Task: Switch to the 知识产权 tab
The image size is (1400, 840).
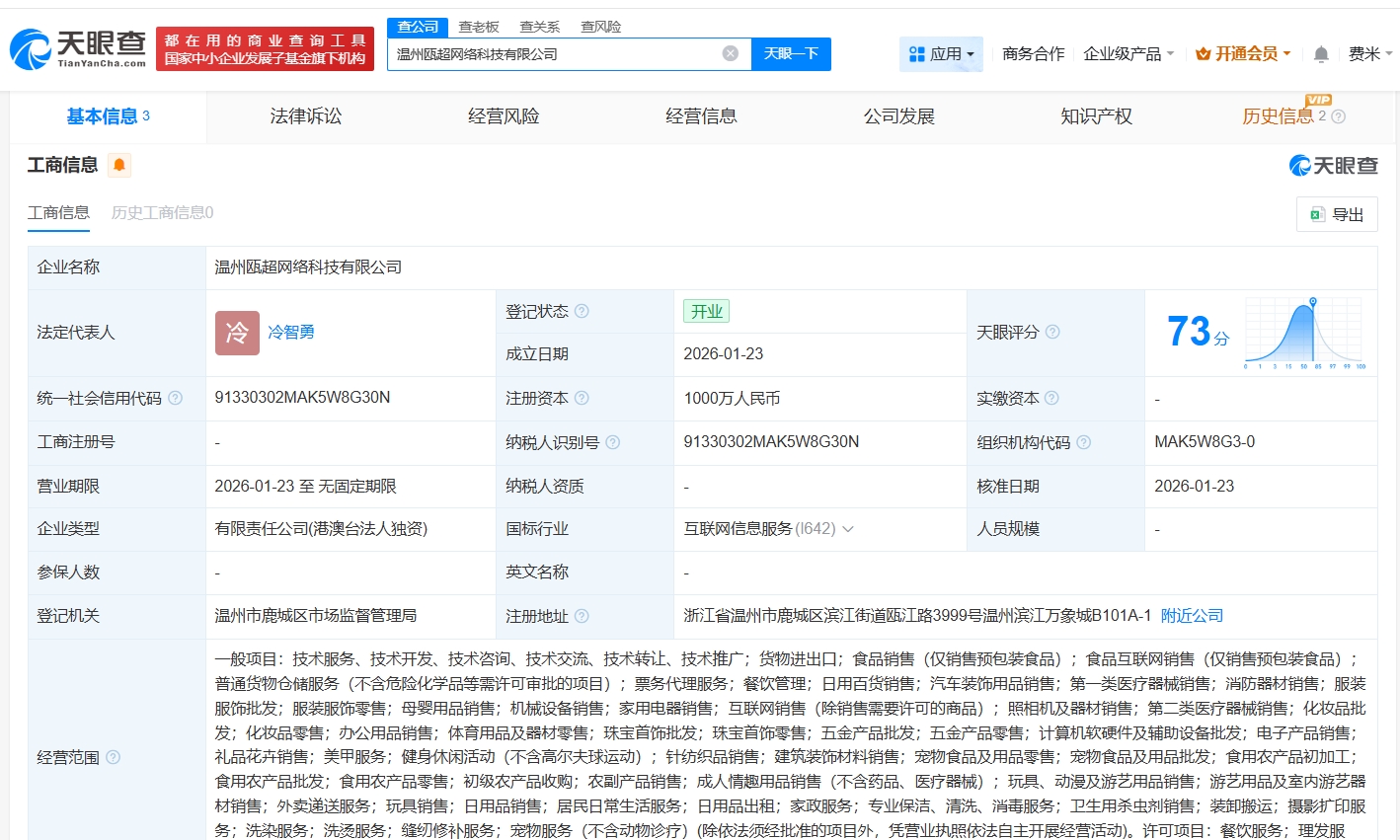Action: 1096,115
